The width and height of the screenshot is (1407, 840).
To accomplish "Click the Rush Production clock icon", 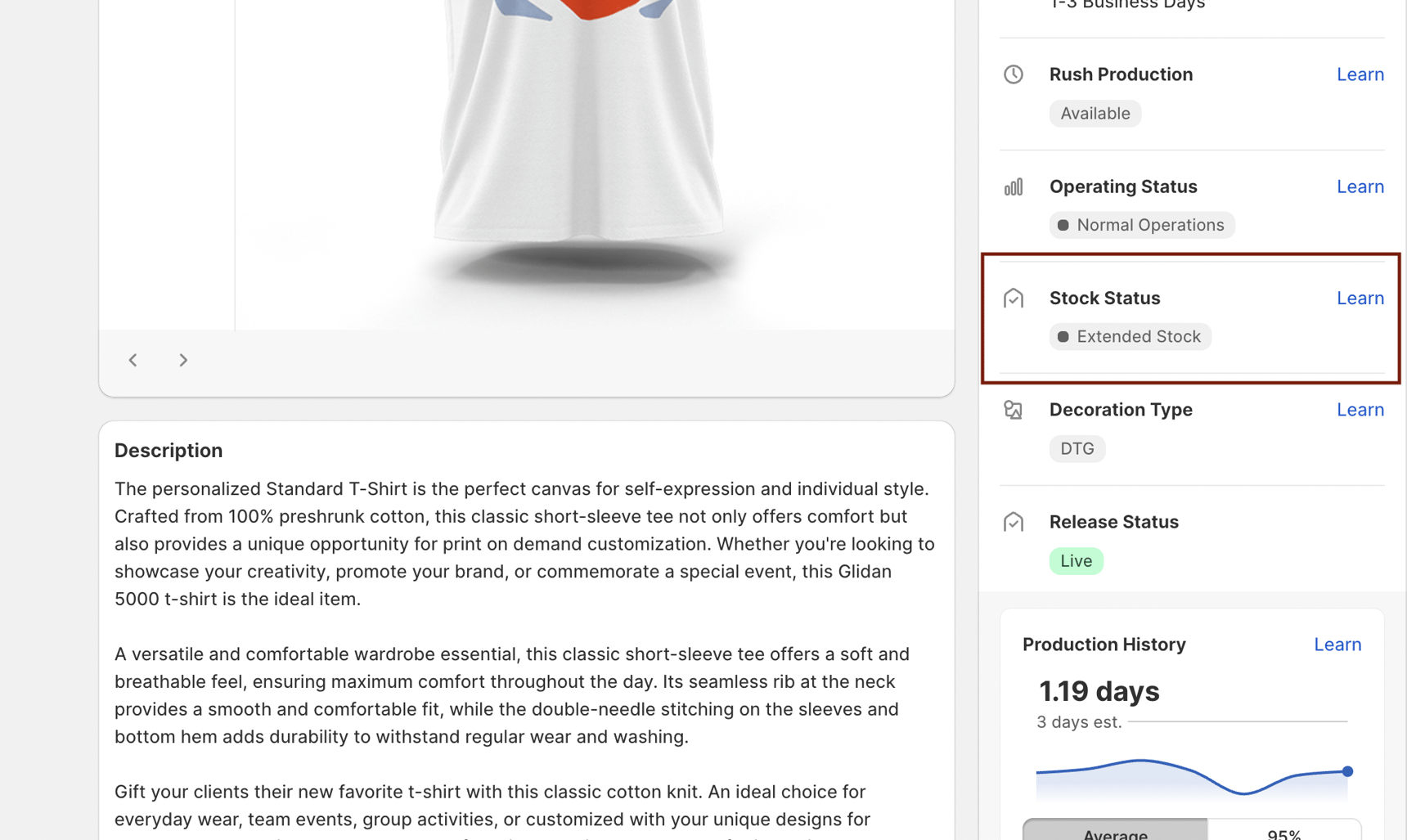I will coord(1014,74).
